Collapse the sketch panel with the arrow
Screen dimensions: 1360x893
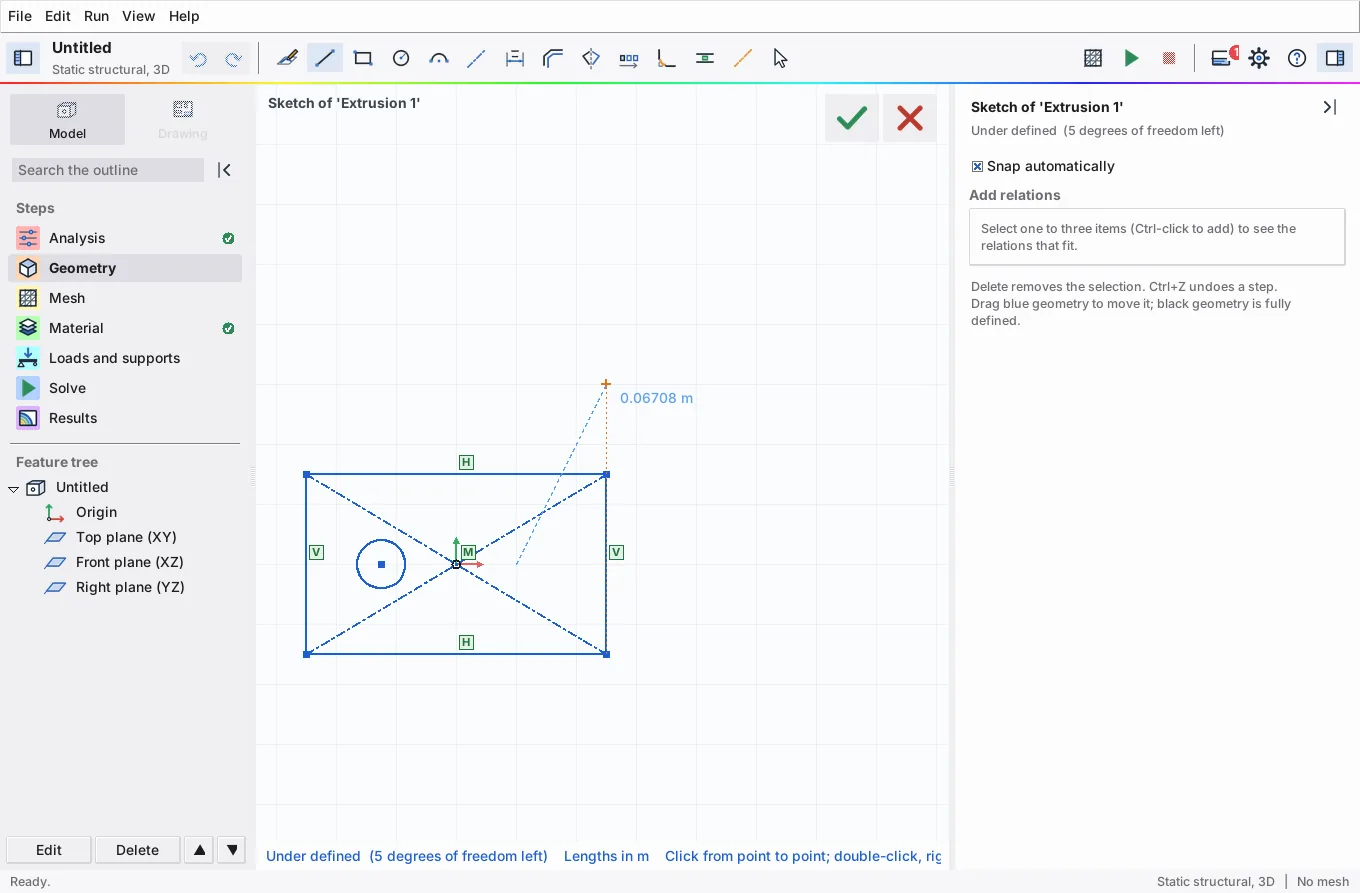1329,107
